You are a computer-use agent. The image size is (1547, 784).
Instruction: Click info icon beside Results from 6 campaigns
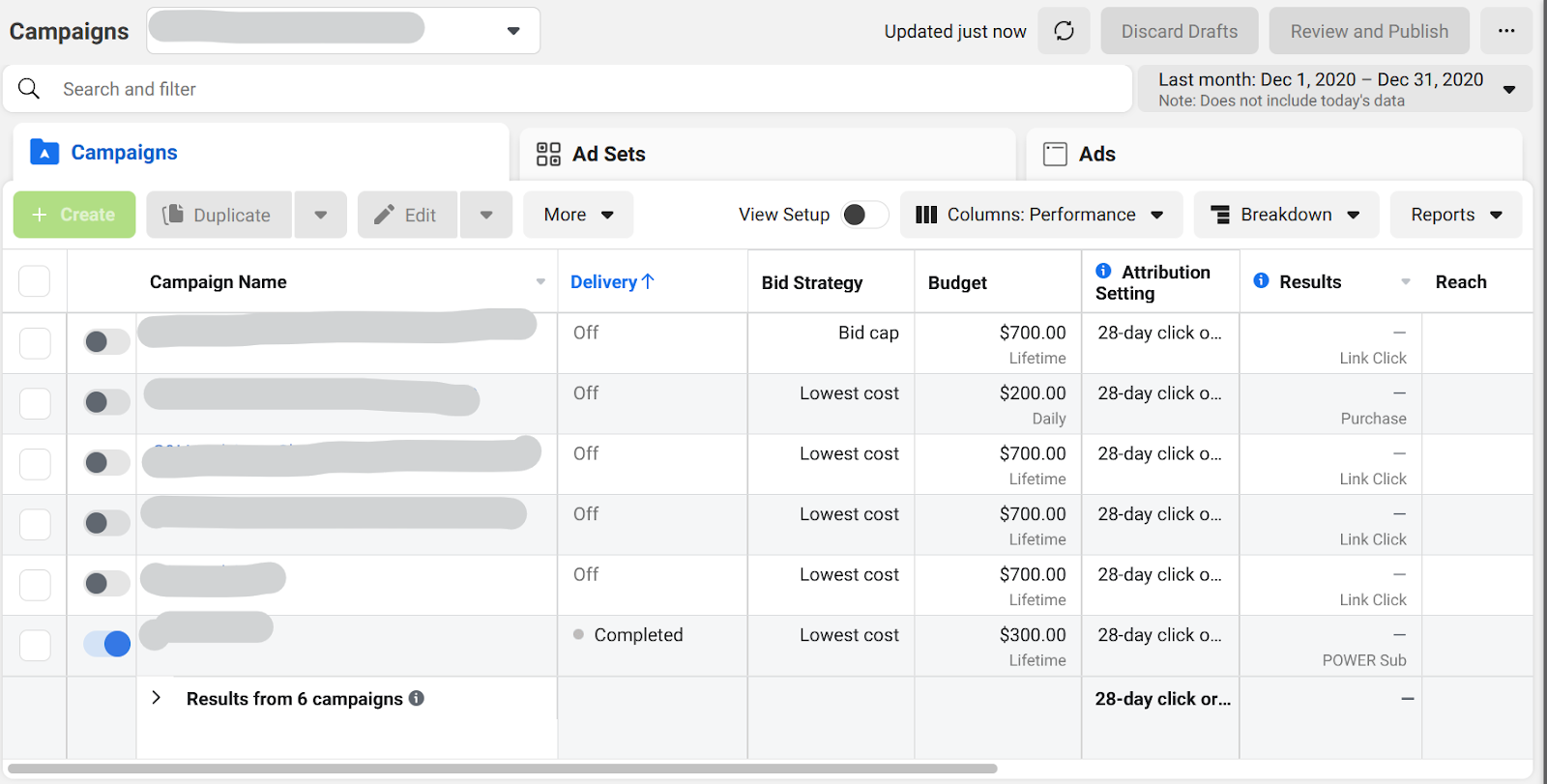point(417,698)
